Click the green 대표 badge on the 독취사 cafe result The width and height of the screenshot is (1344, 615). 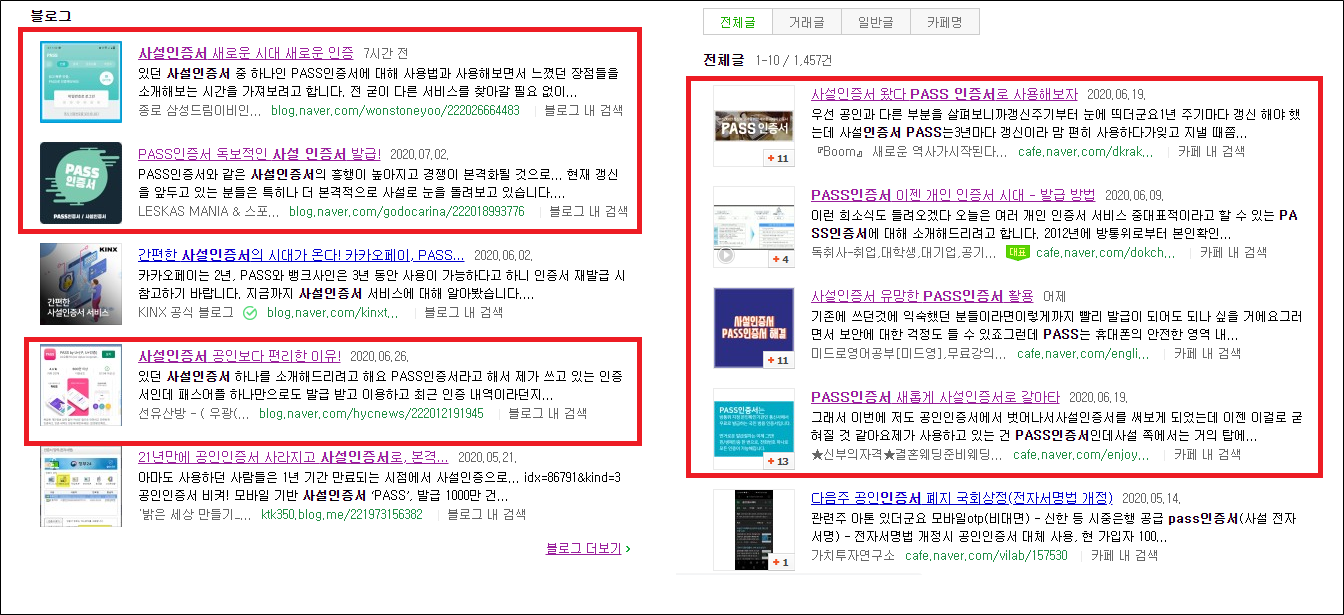click(1017, 253)
